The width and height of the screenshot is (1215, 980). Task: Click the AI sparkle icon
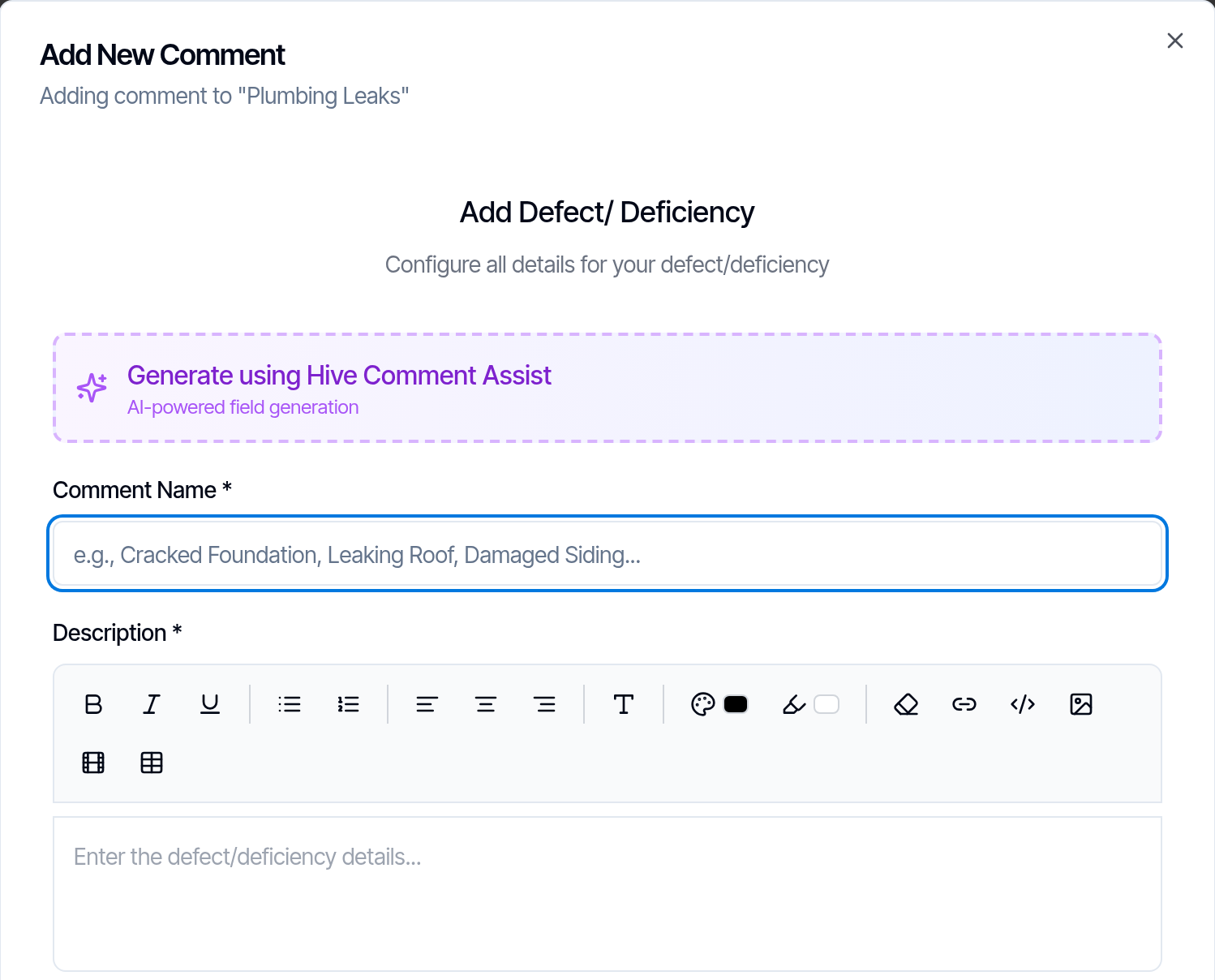pyautogui.click(x=92, y=388)
